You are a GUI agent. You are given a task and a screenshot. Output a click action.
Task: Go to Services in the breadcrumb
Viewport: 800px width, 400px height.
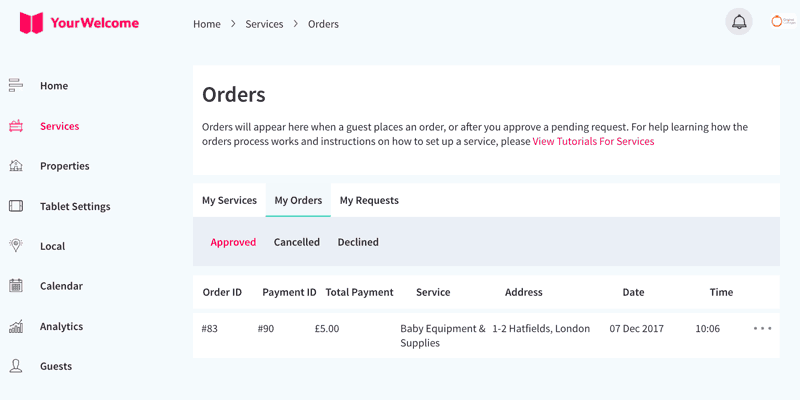pos(264,24)
